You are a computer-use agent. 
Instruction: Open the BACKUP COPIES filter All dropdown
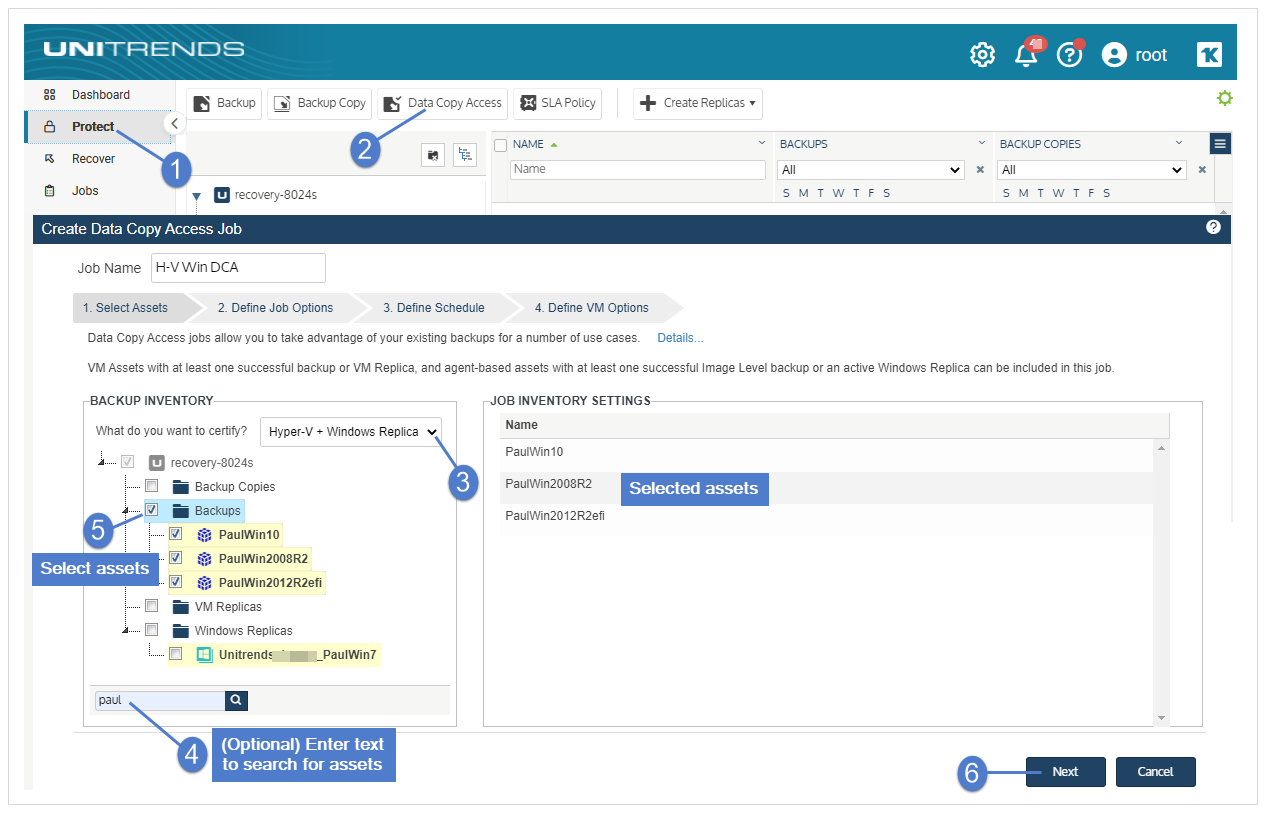click(1092, 170)
